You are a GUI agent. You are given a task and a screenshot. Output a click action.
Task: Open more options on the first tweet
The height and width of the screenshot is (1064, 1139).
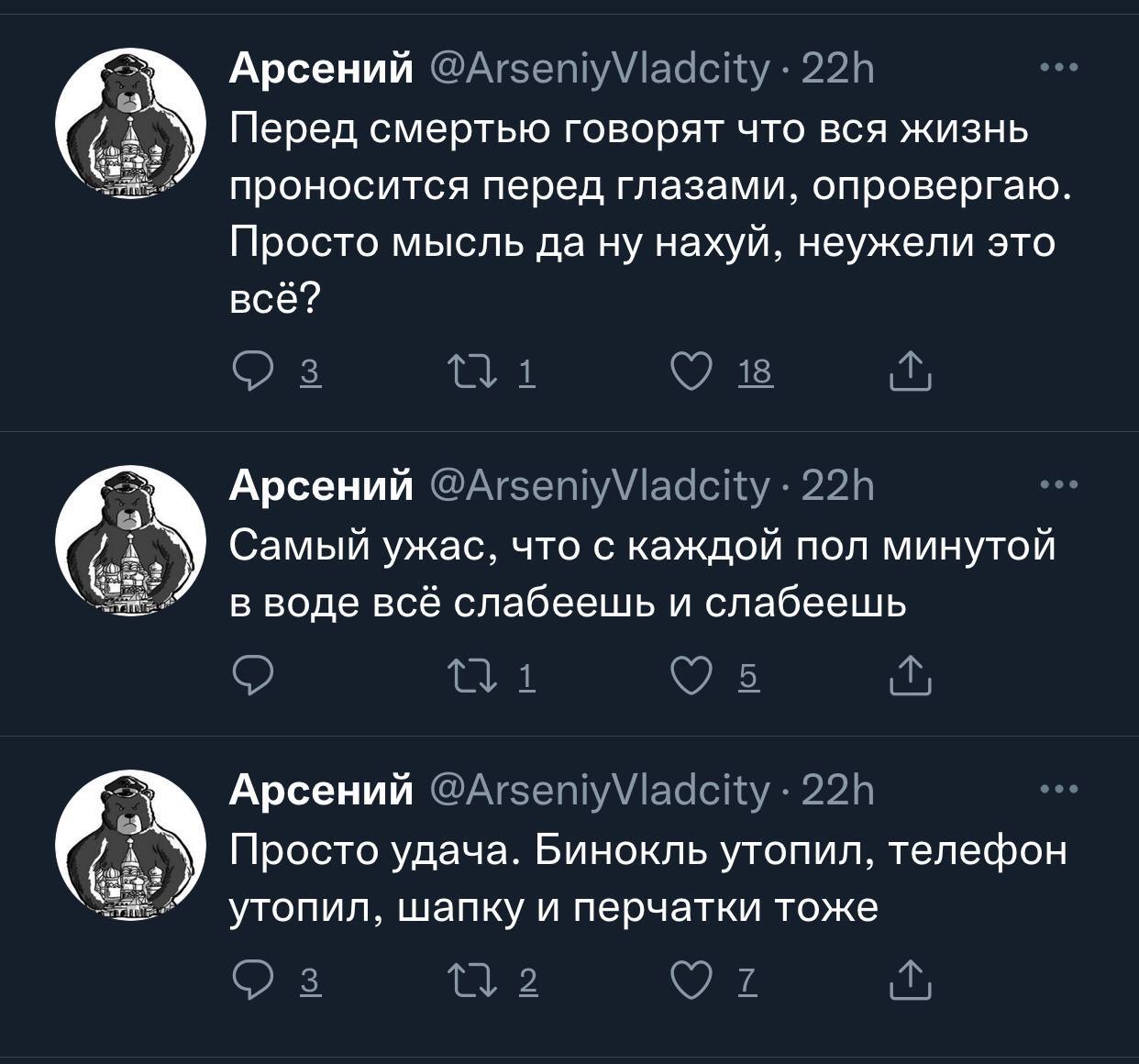pos(1060,68)
